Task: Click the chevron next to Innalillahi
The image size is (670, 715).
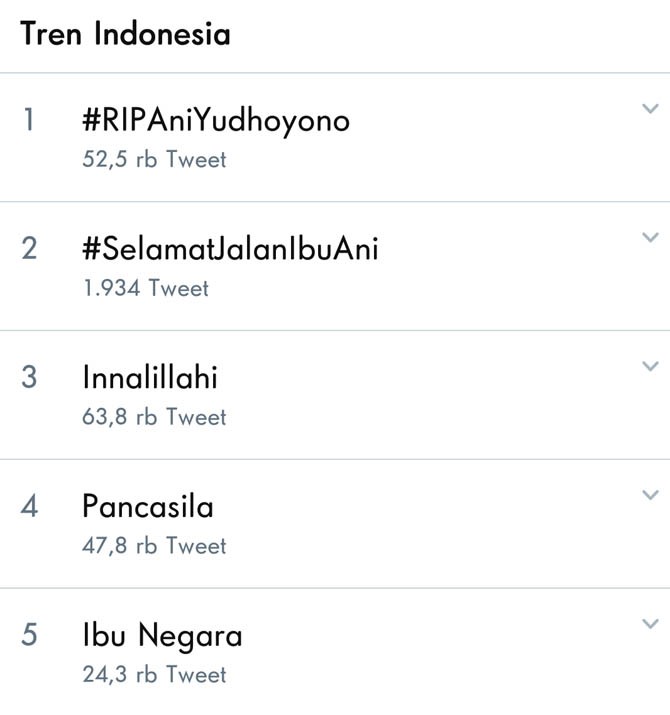Action: pos(650,367)
